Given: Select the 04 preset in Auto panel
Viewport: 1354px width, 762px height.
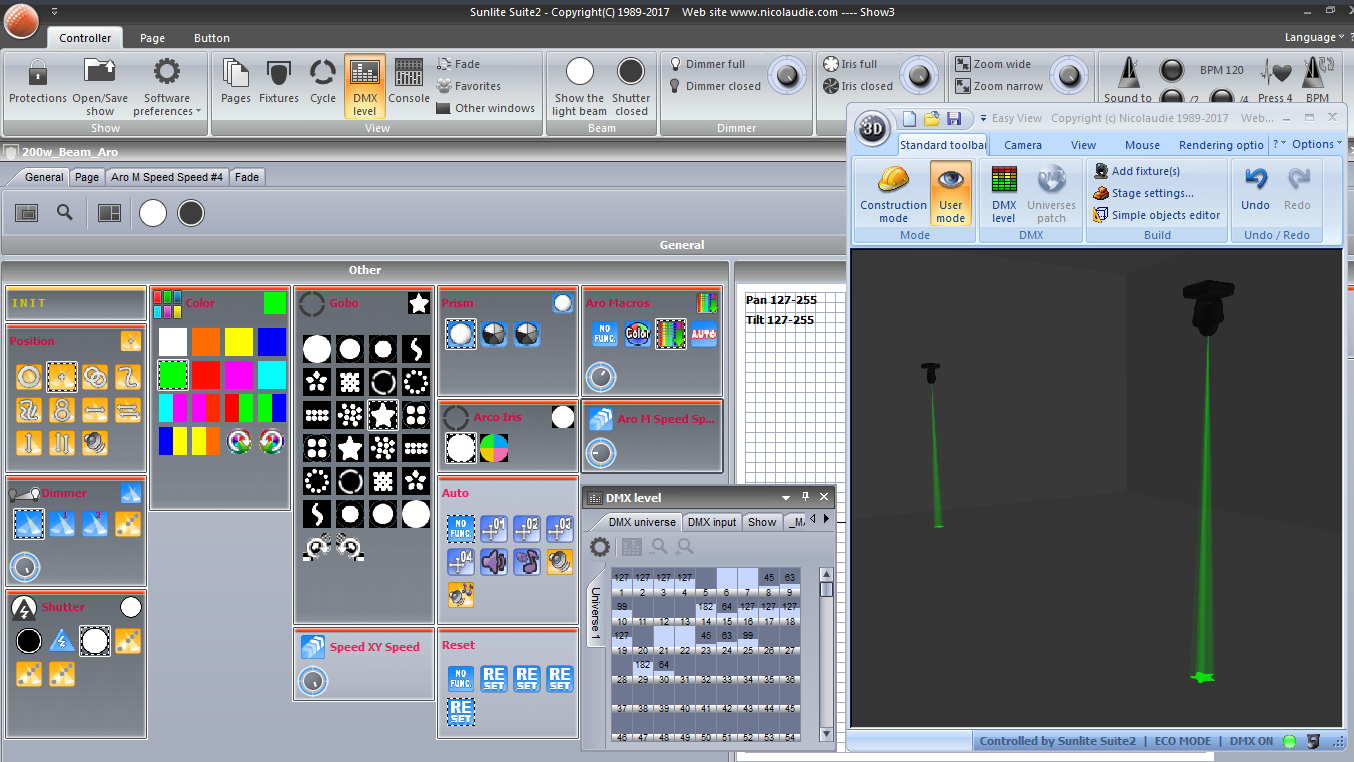Looking at the screenshot, I should [x=461, y=561].
